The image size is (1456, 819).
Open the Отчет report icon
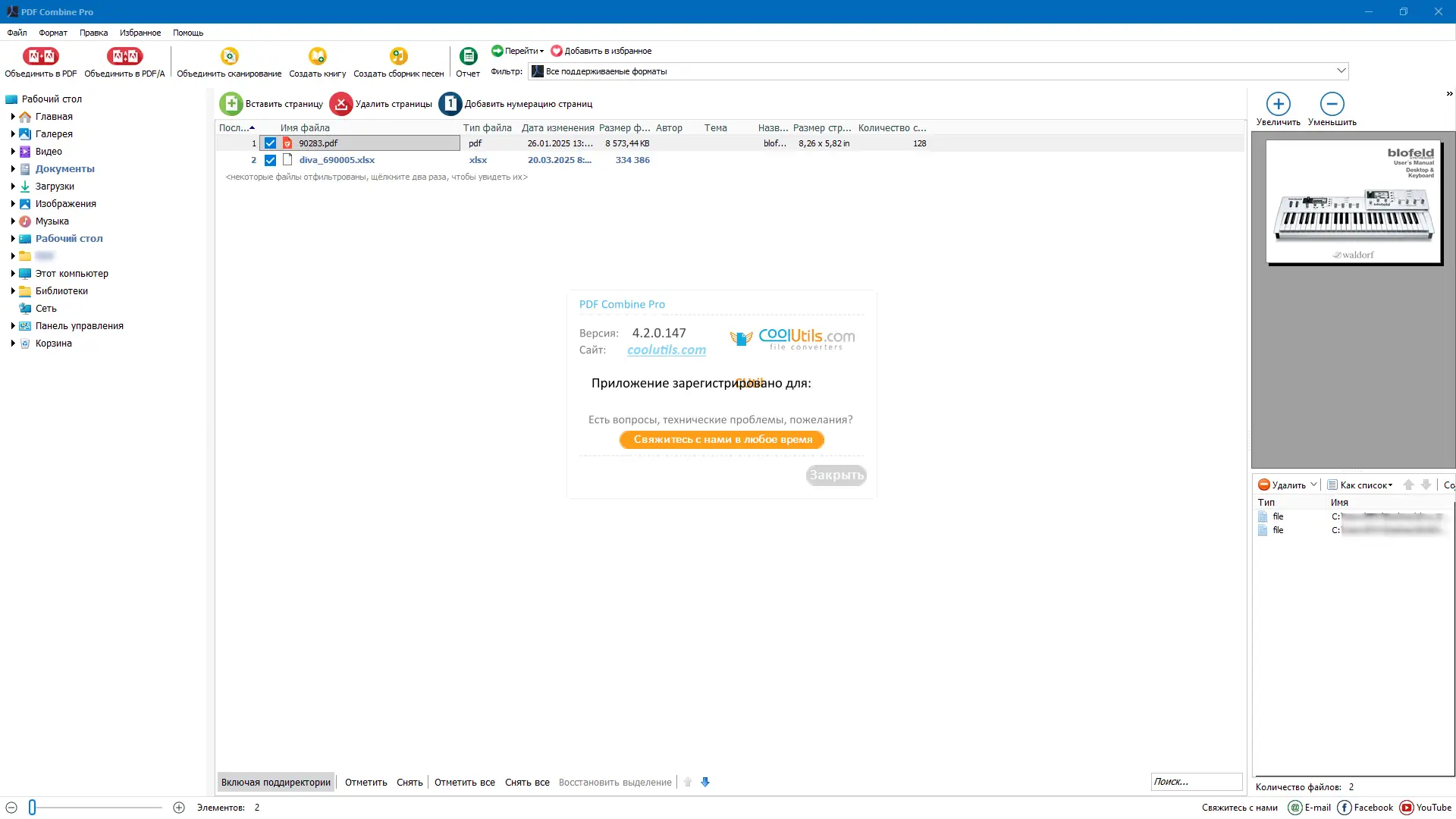point(468,56)
